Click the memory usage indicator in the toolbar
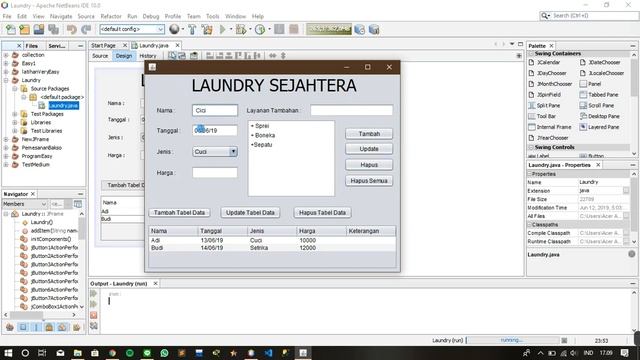The width and height of the screenshot is (640, 360). [329, 29]
